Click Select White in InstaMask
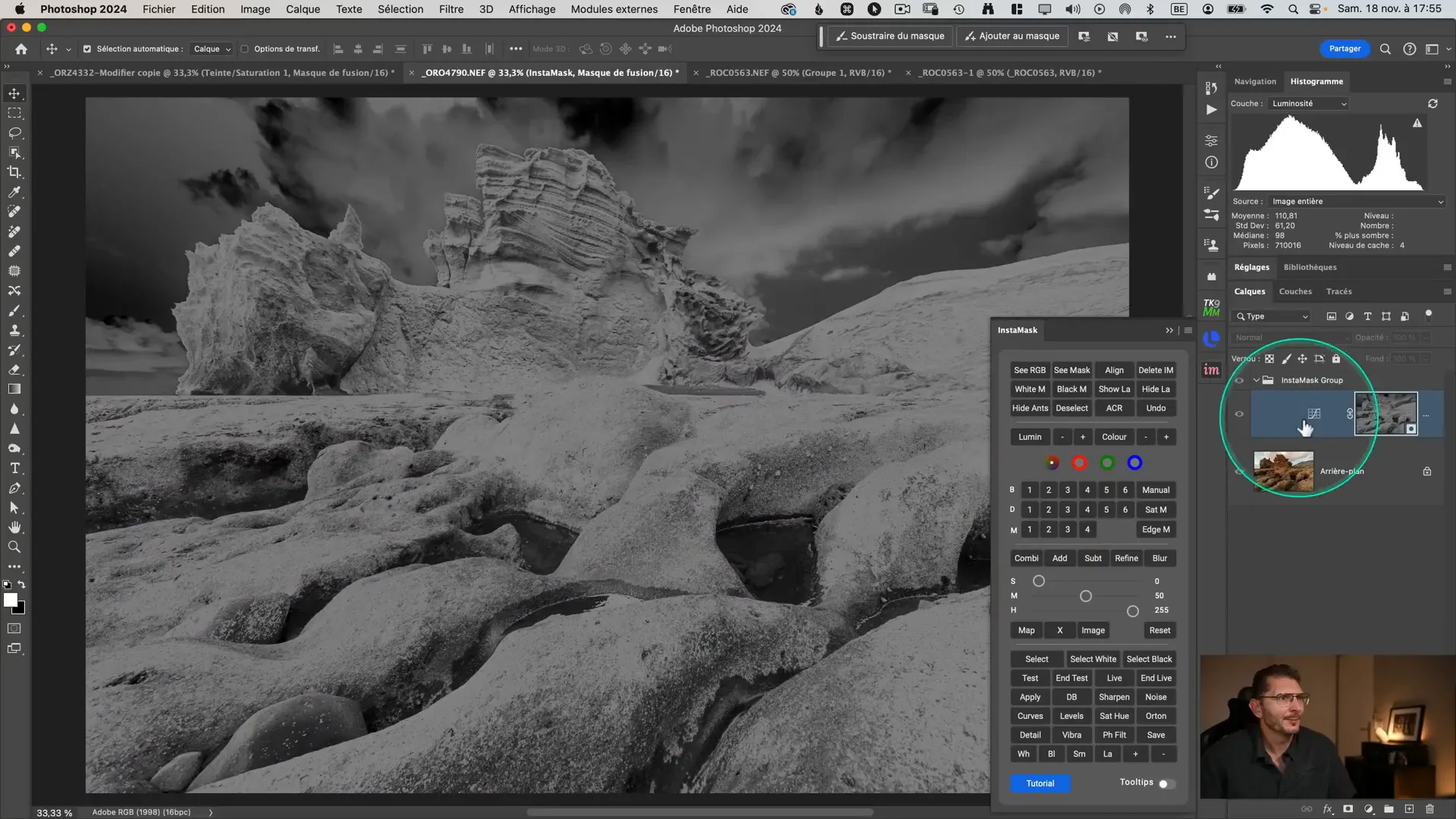Screen dimensions: 1456x819 coord(1093,660)
